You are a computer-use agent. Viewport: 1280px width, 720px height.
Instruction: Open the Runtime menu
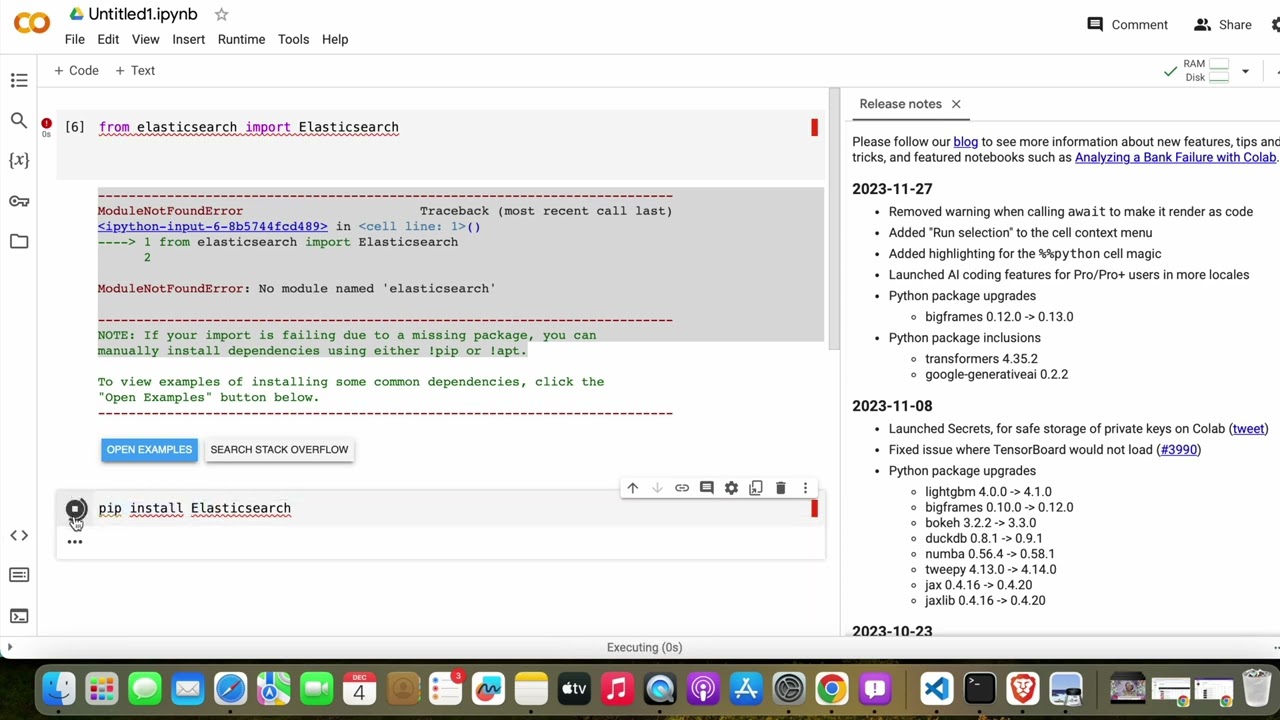(241, 39)
